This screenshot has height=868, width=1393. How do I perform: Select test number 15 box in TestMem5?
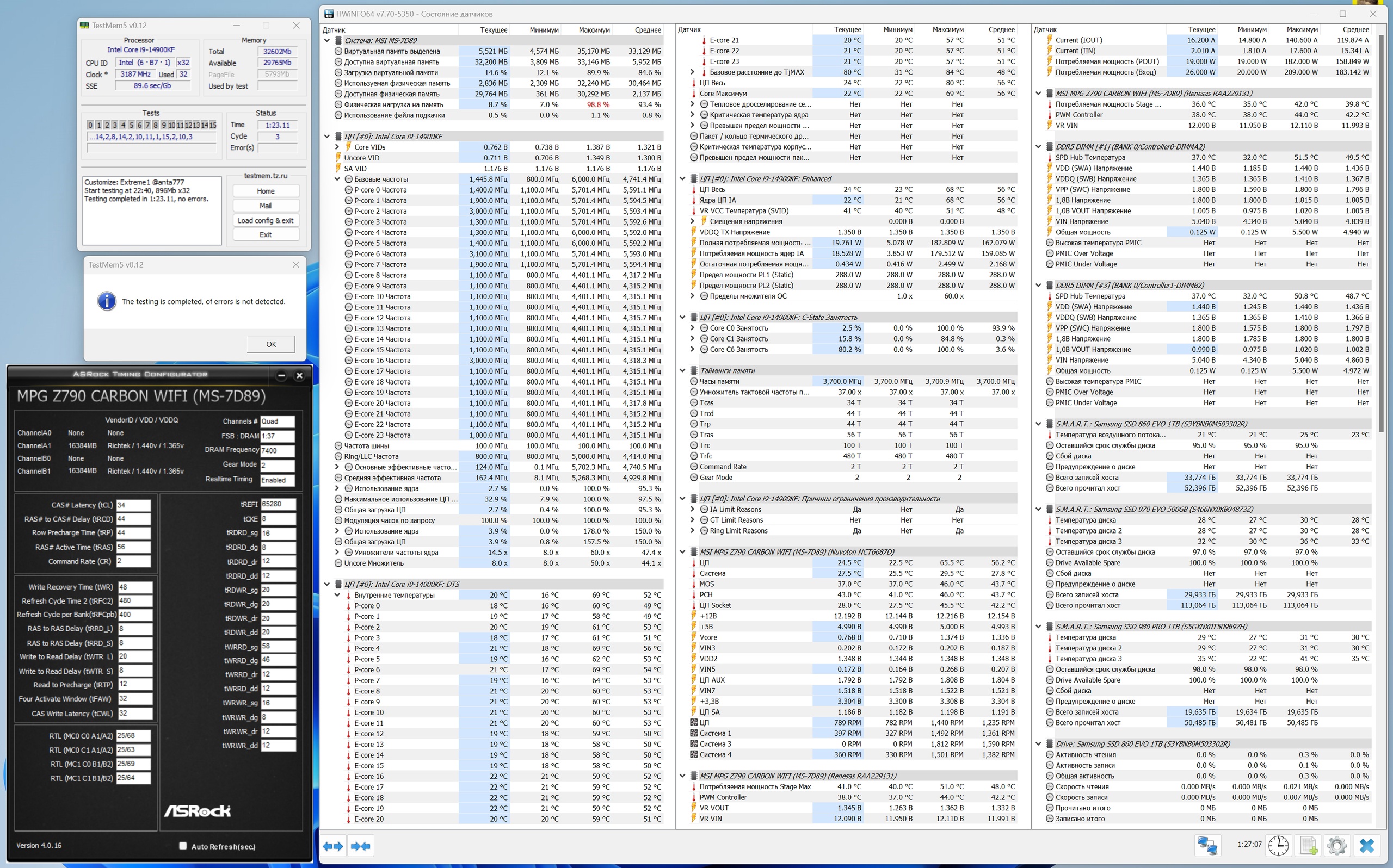(212, 125)
